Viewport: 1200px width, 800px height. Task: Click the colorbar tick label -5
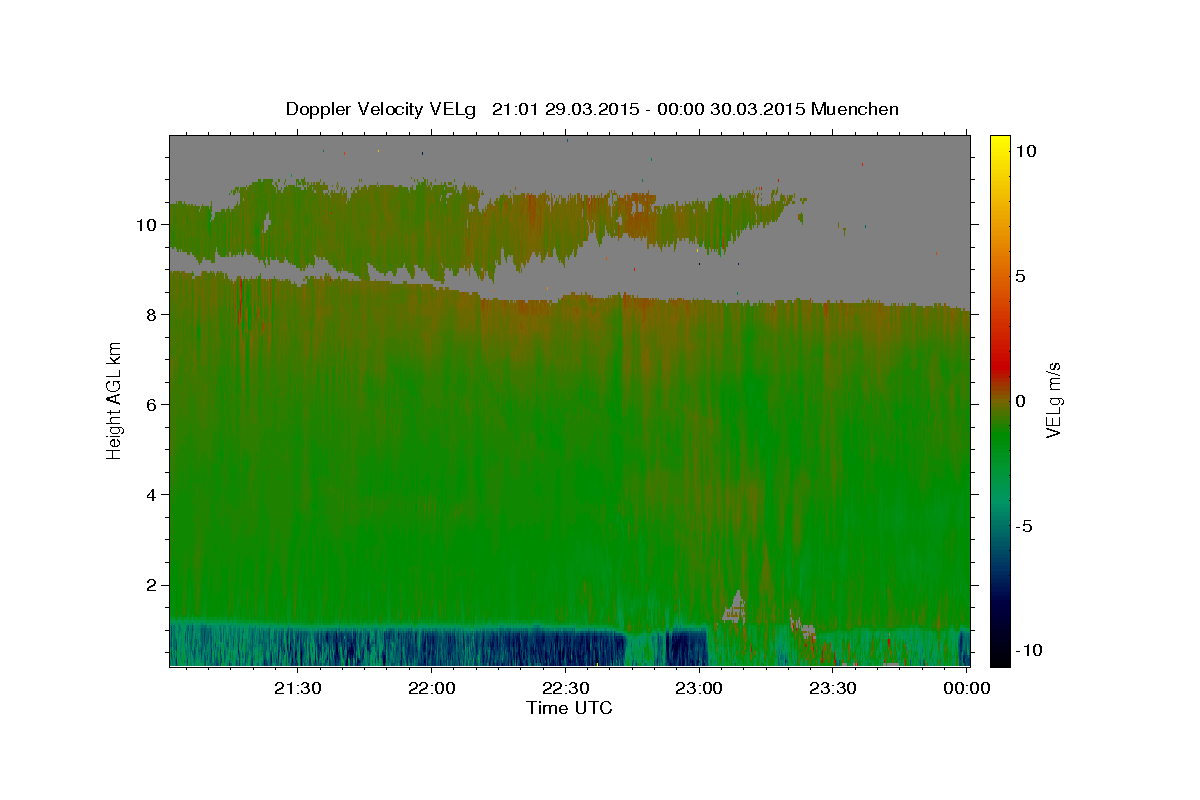tap(1024, 526)
